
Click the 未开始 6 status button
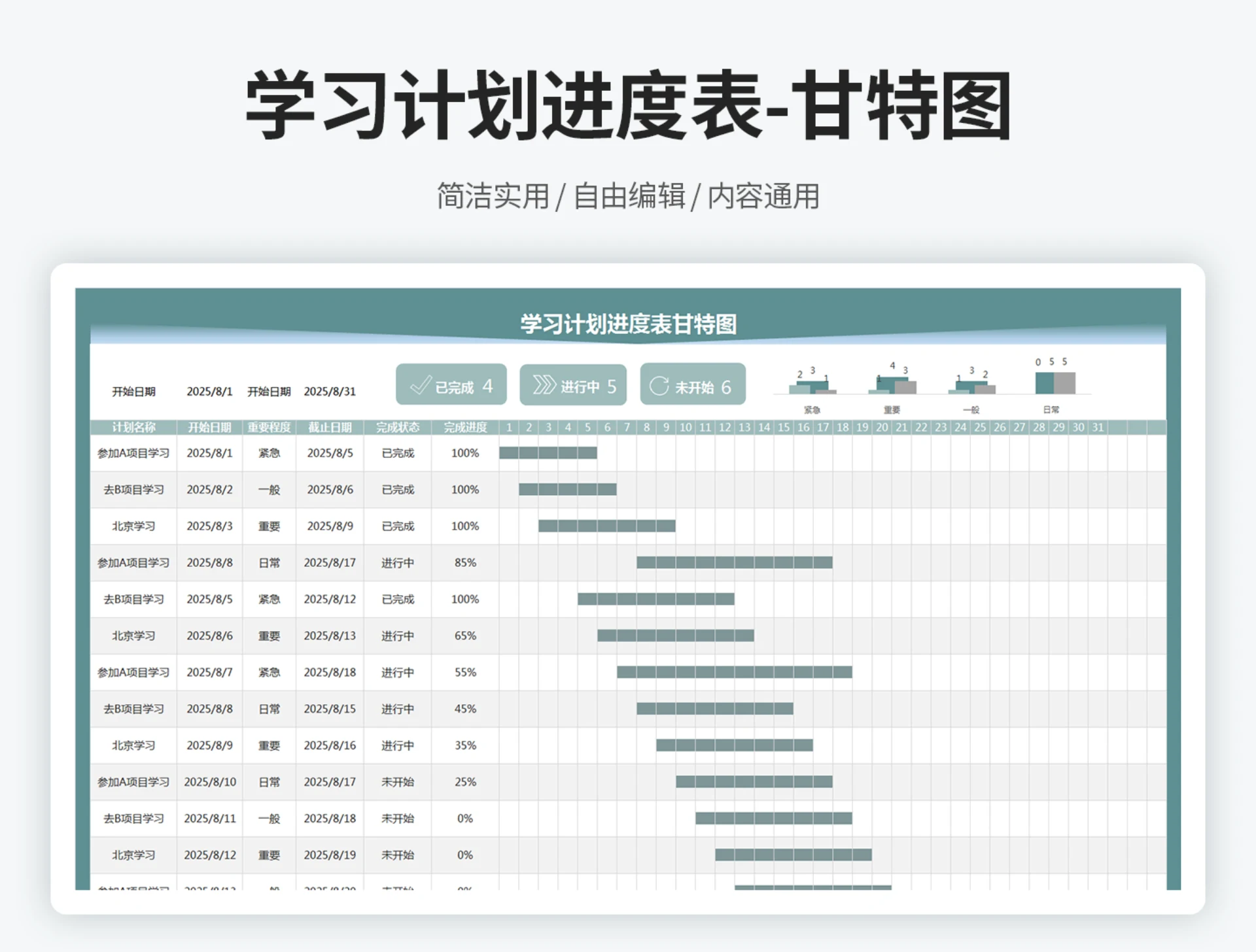pyautogui.click(x=693, y=384)
